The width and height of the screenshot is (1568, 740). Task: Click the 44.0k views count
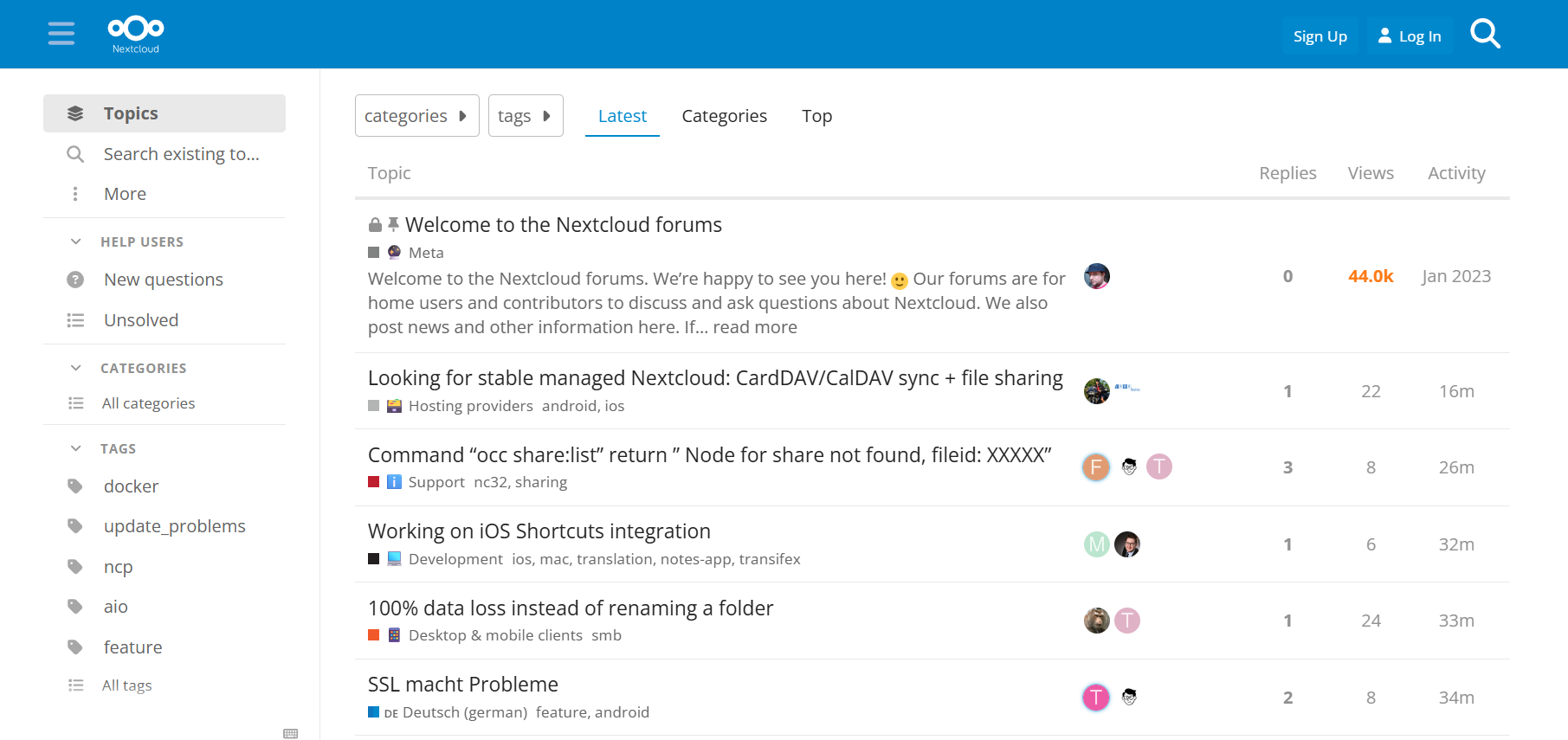[x=1371, y=276]
